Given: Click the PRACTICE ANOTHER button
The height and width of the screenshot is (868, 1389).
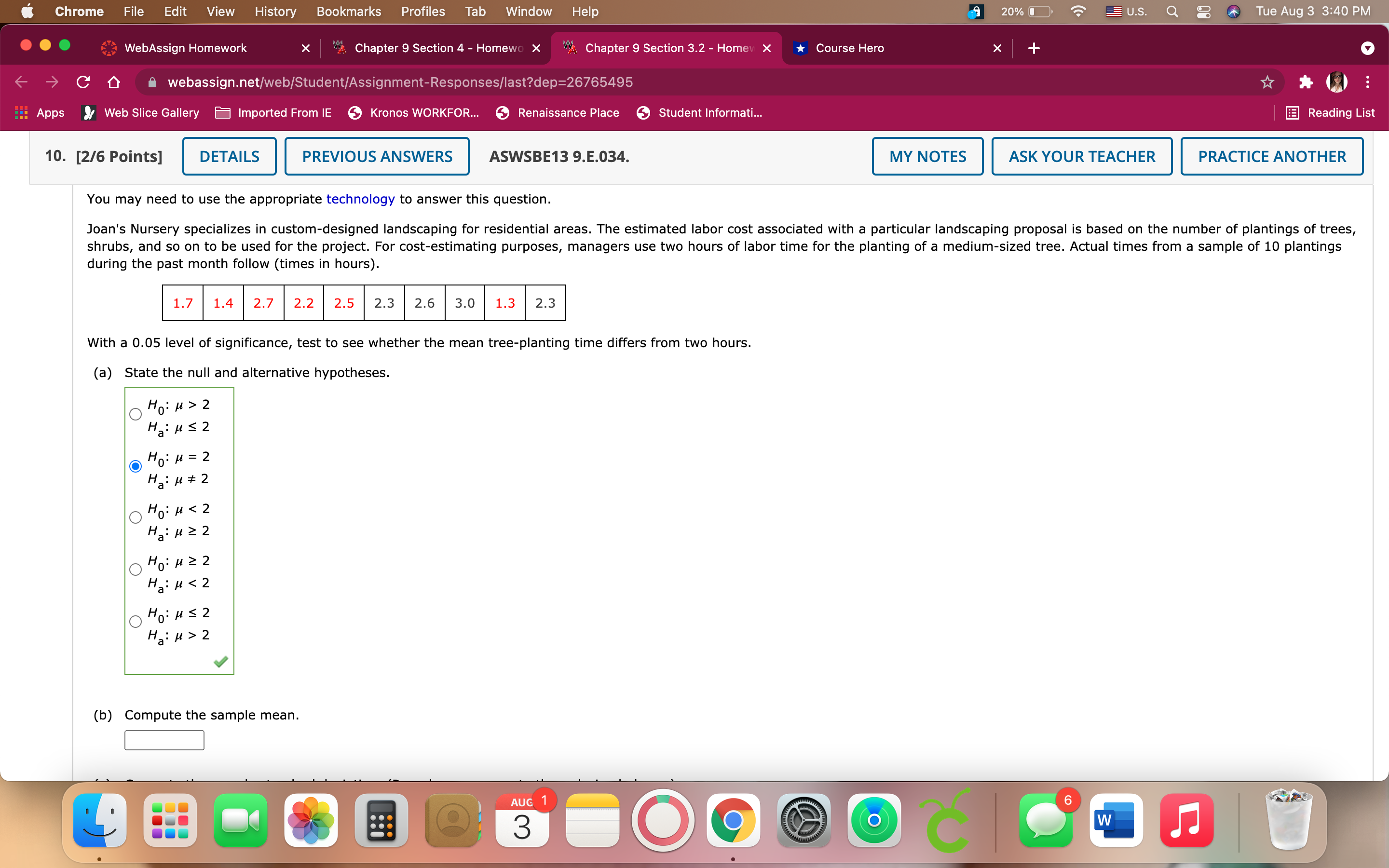Looking at the screenshot, I should pos(1271,156).
